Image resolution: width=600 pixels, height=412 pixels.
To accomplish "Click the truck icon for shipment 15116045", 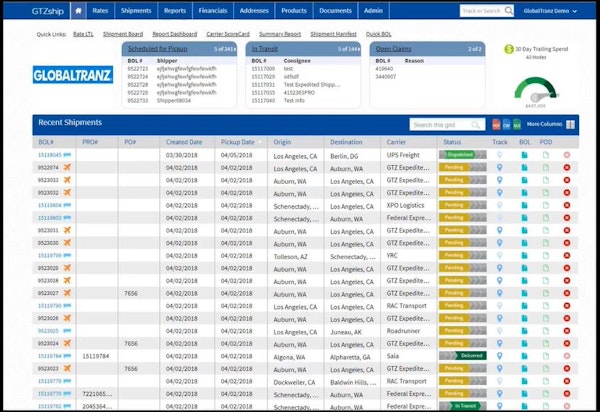I will (67, 155).
